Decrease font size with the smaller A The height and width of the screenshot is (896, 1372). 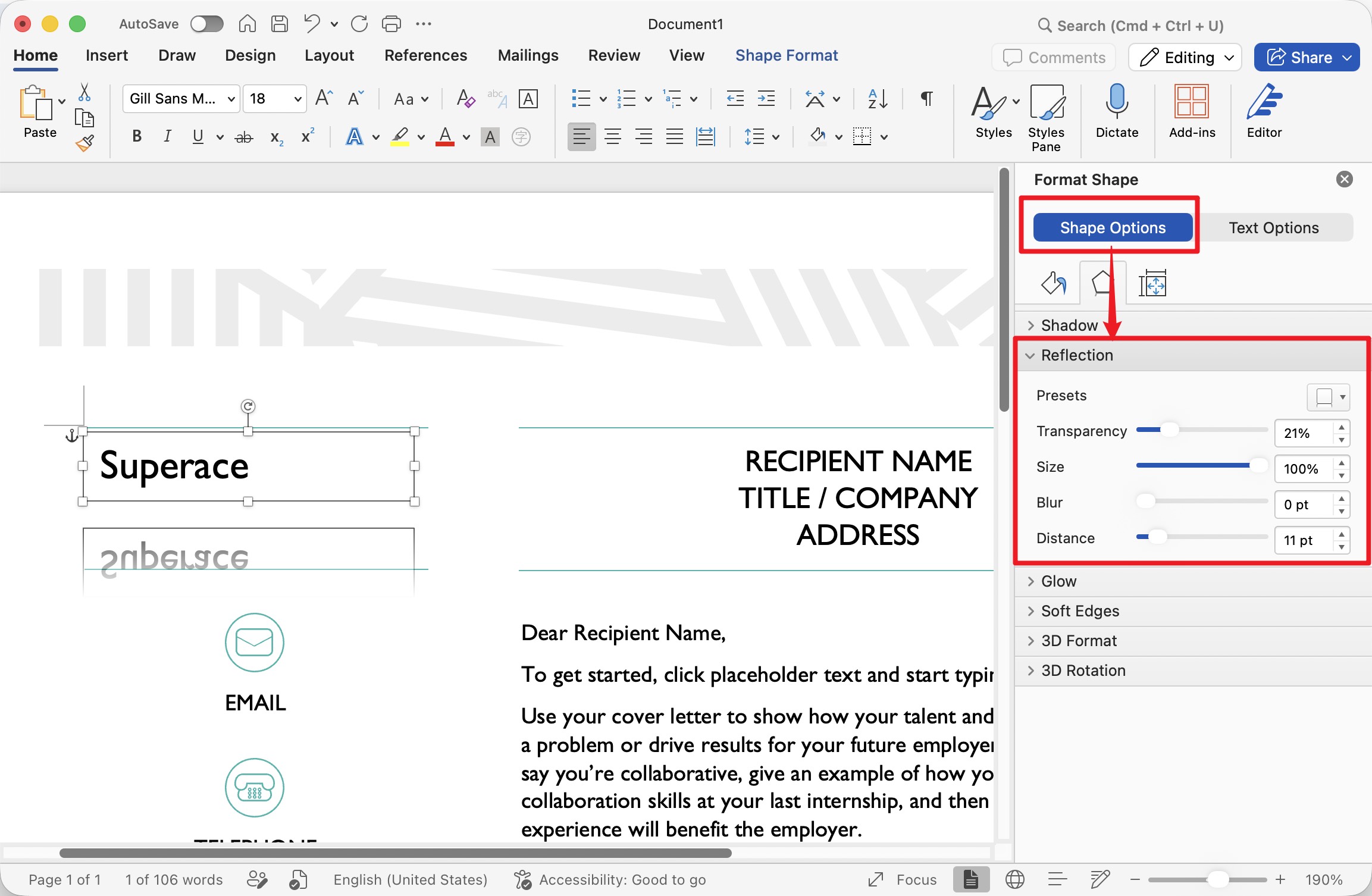[355, 98]
